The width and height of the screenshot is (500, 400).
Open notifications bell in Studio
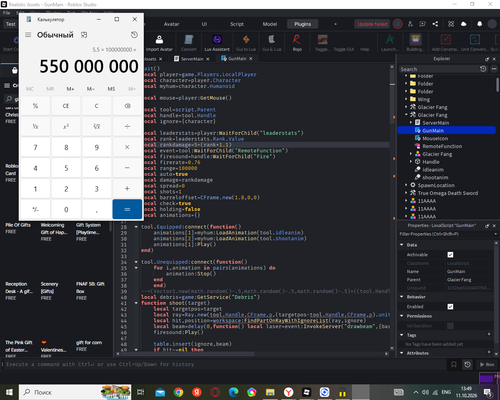[x=479, y=24]
